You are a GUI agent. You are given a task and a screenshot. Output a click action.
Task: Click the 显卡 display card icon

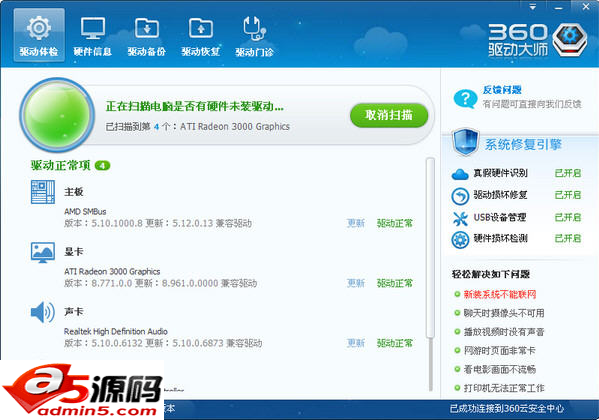click(43, 253)
